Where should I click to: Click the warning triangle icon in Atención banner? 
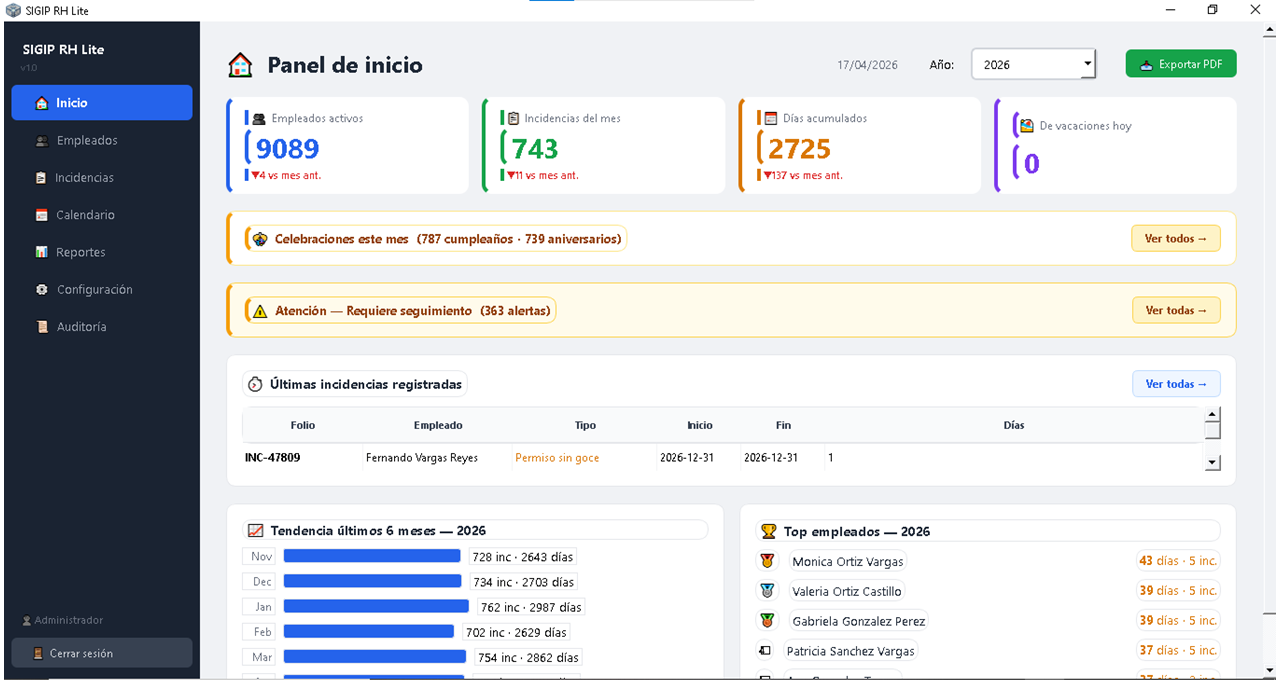(x=260, y=311)
